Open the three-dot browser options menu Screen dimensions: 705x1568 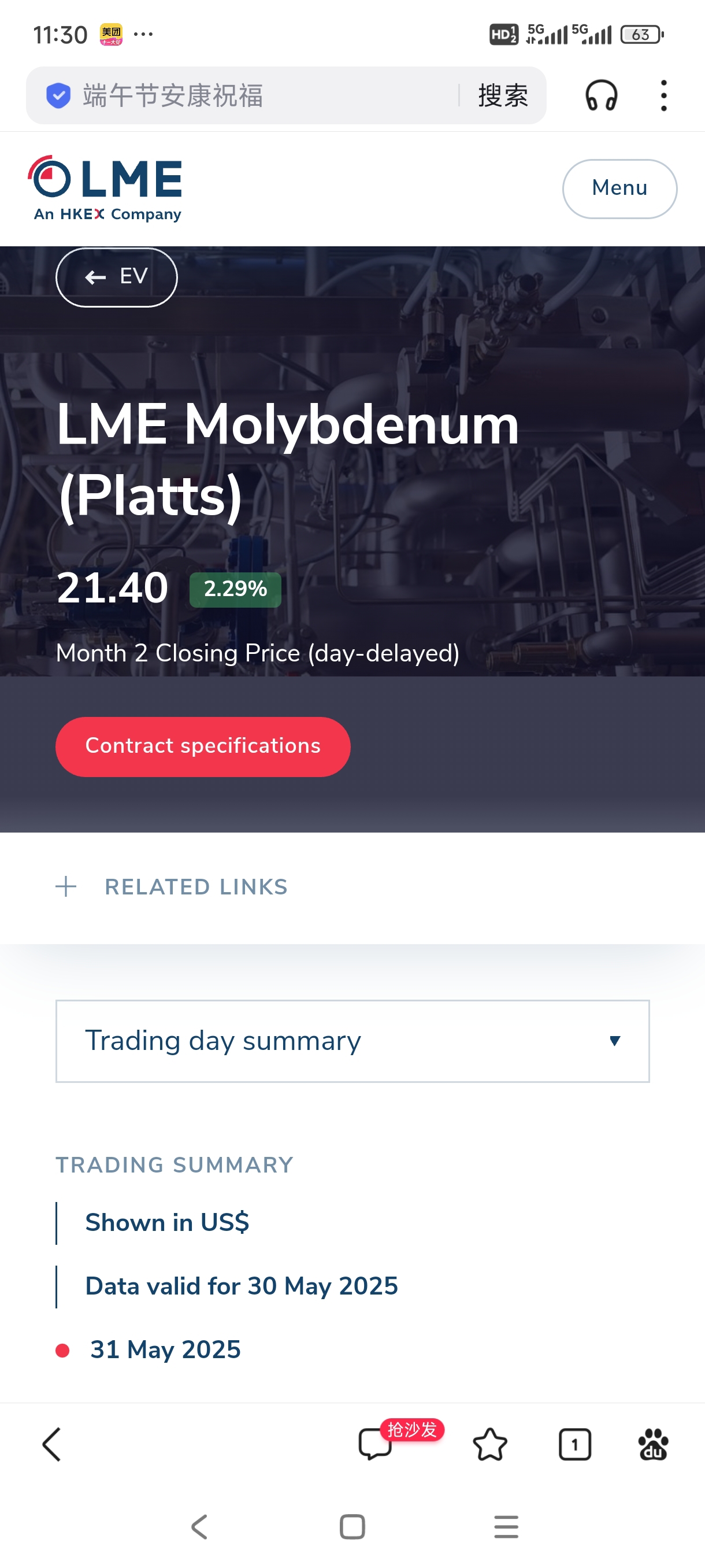click(663, 95)
